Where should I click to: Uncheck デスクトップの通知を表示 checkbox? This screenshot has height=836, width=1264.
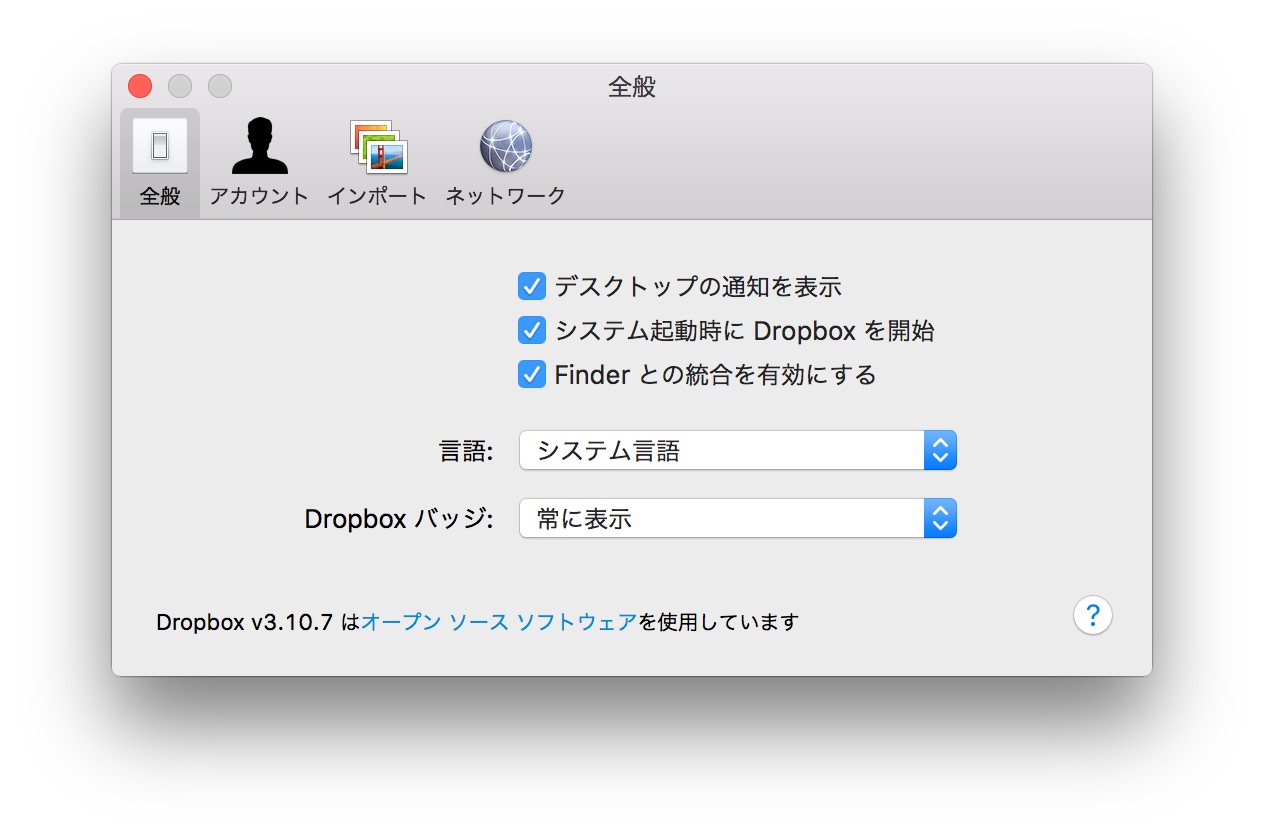[531, 287]
